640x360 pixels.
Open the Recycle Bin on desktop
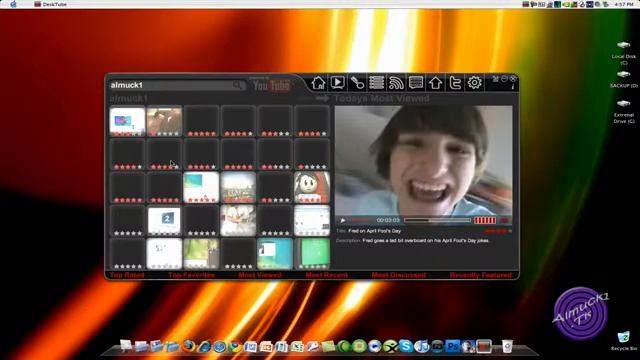point(624,341)
